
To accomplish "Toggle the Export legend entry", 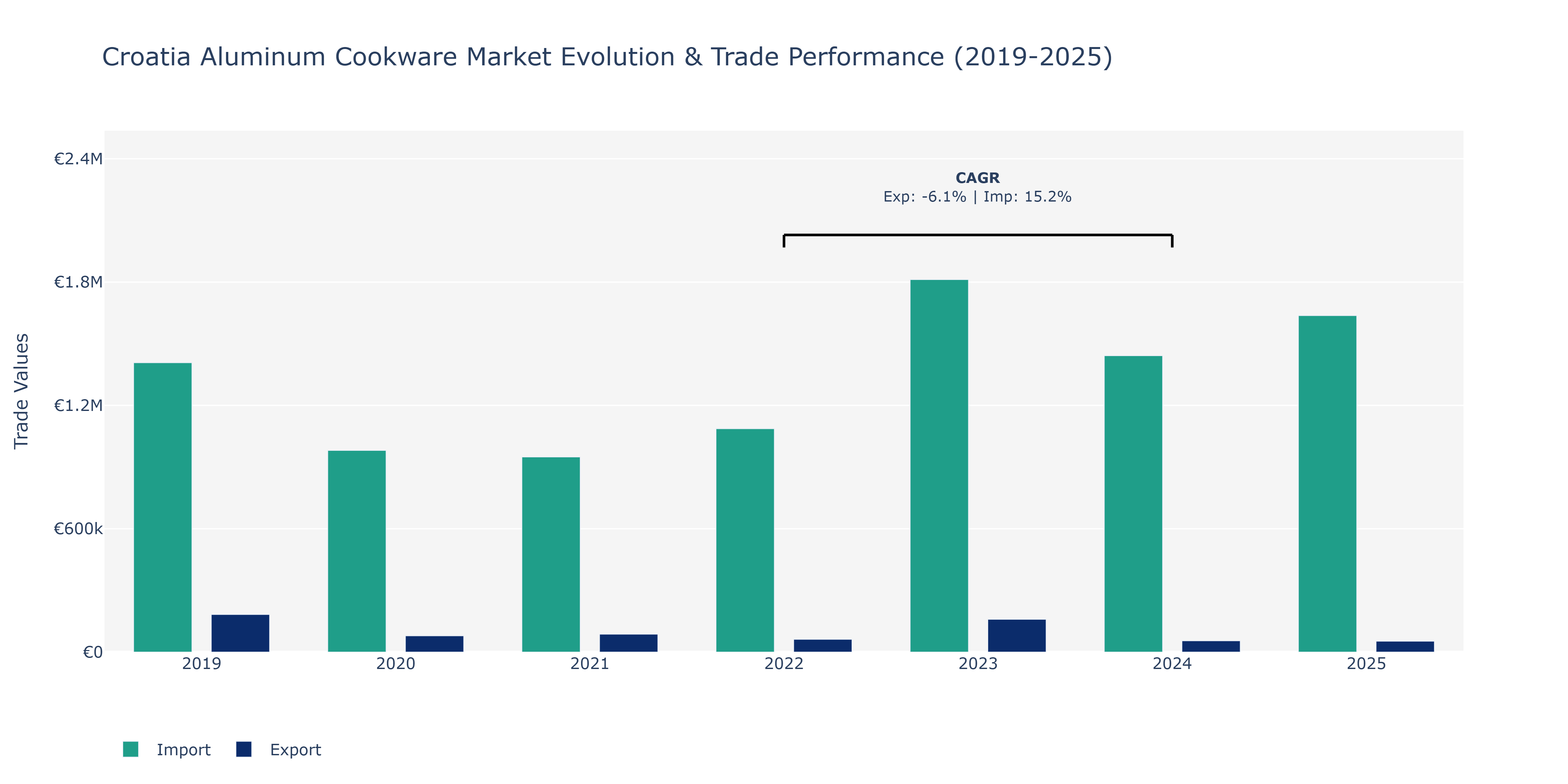I will coord(279,749).
